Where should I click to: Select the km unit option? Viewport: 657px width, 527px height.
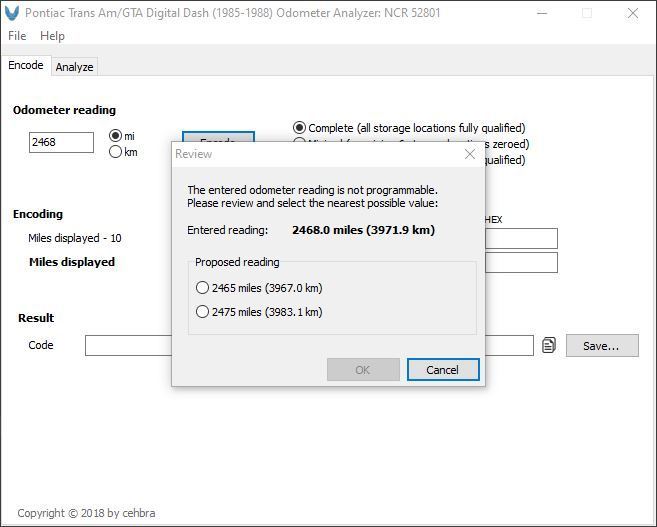(x=115, y=152)
